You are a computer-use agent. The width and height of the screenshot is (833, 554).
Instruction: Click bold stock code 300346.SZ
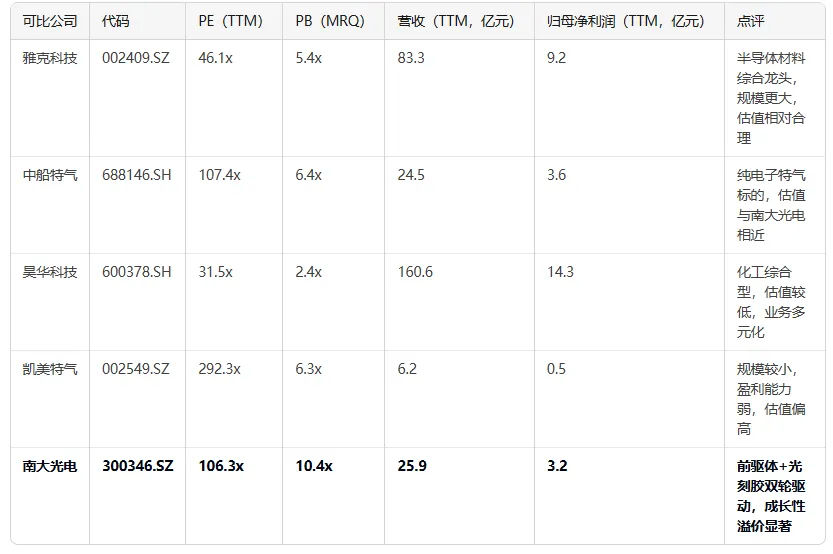(x=138, y=466)
